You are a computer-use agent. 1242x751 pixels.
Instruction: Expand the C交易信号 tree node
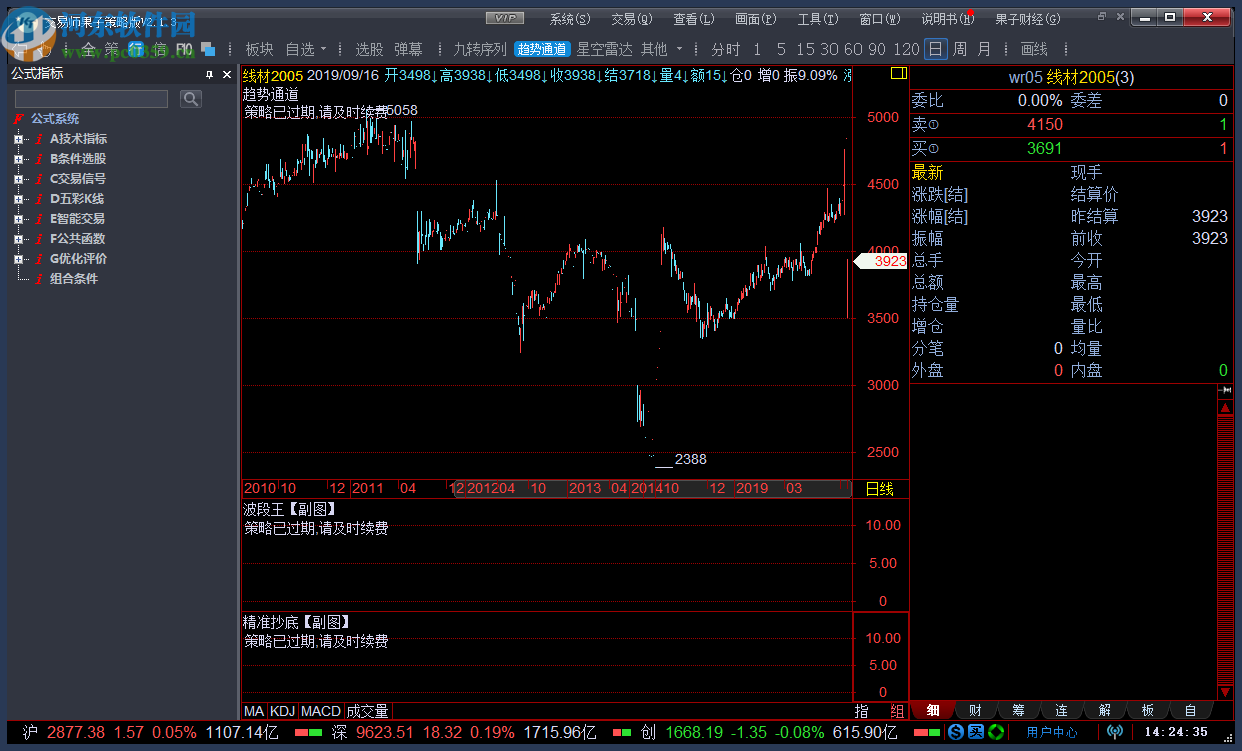18,179
